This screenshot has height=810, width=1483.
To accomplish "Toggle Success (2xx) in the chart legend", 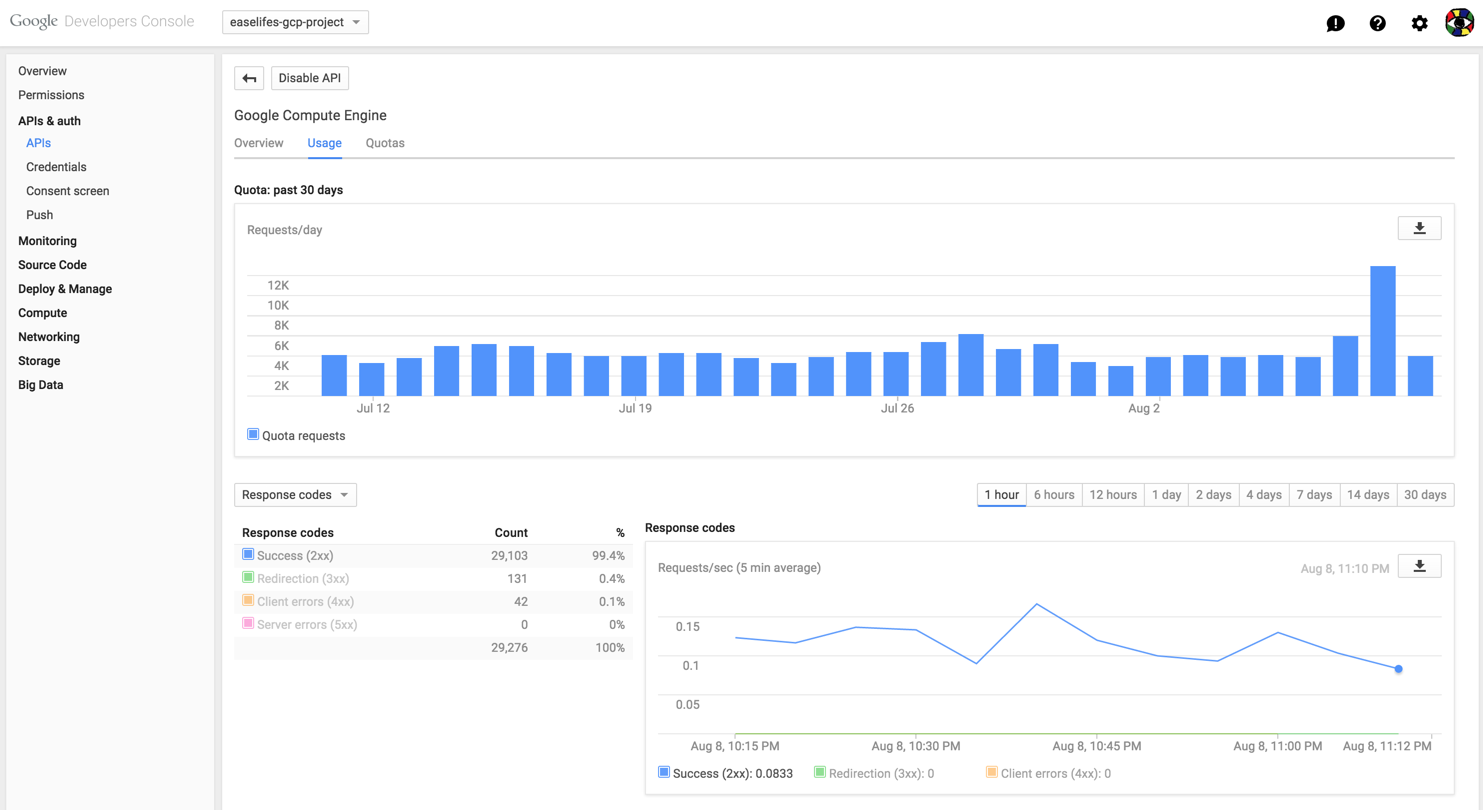I will coord(663,772).
